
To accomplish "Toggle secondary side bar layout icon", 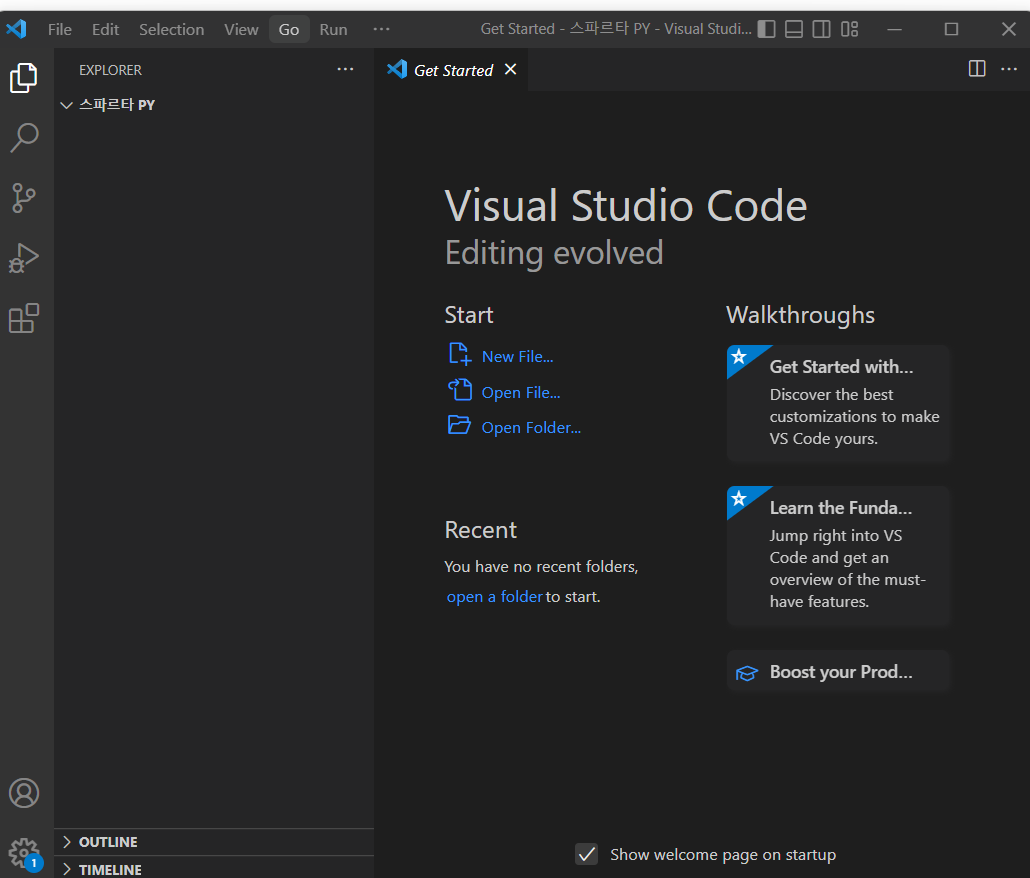I will [822, 29].
